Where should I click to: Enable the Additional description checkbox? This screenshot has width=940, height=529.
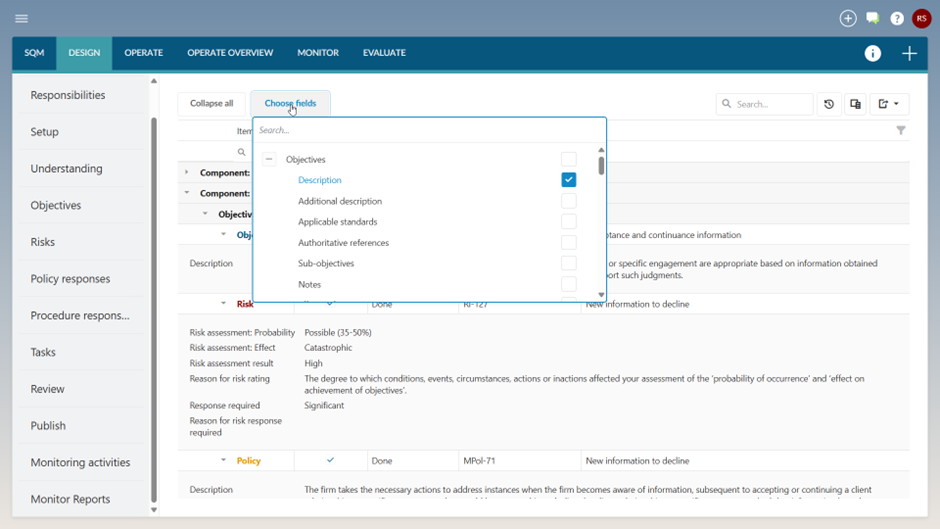point(568,201)
